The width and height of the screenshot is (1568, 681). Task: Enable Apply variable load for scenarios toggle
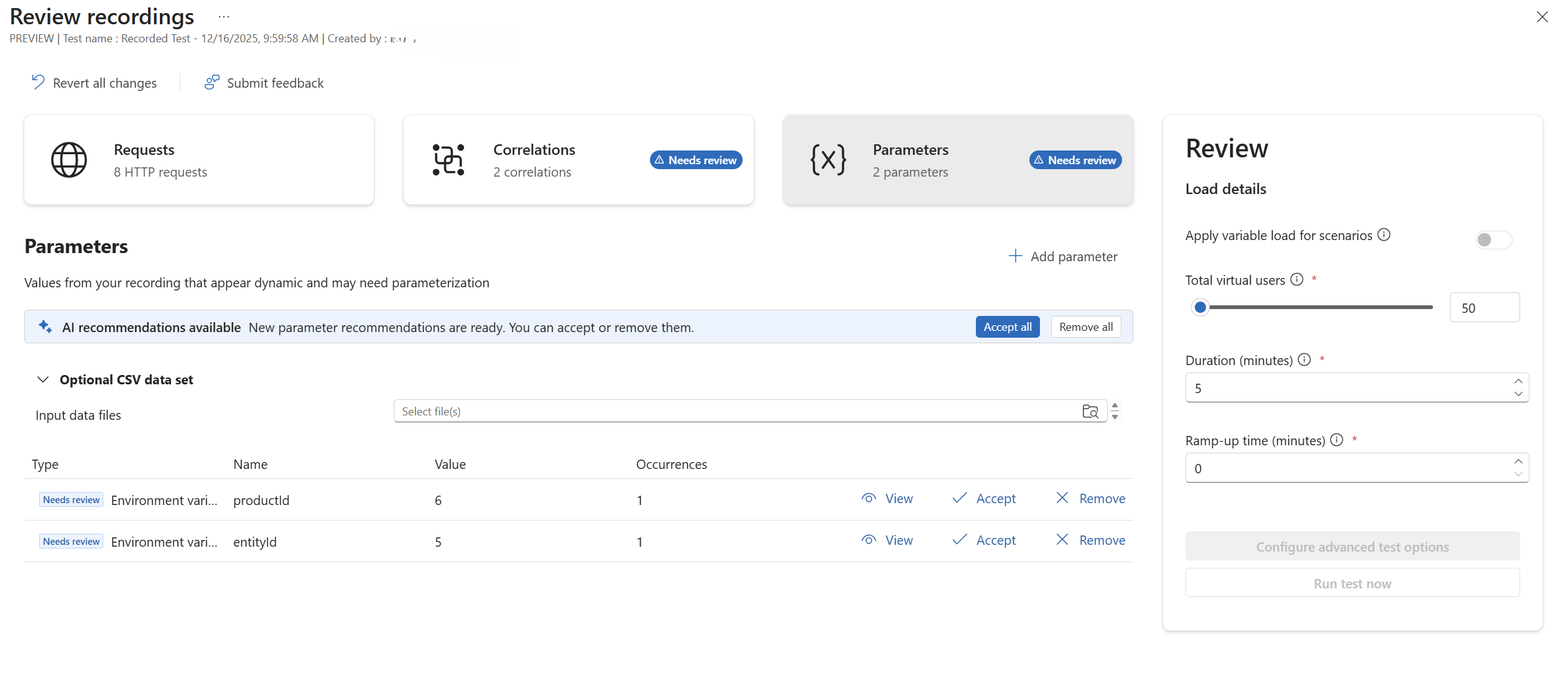(x=1493, y=239)
